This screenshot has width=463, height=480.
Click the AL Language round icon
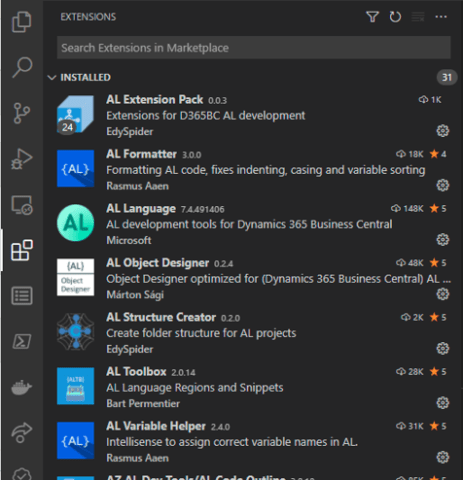[x=75, y=223]
